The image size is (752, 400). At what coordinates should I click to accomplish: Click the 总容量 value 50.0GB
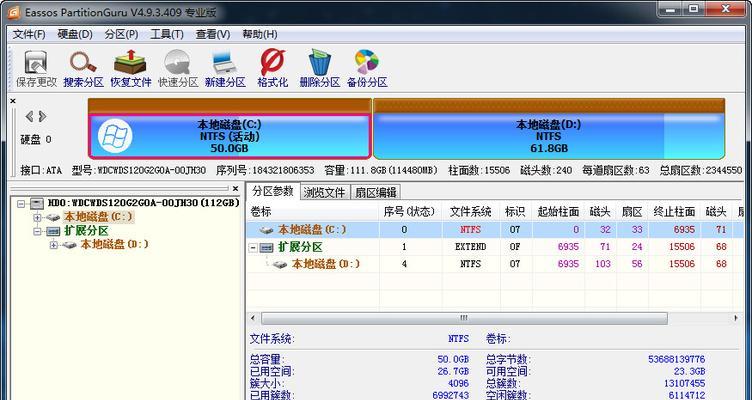click(453, 359)
